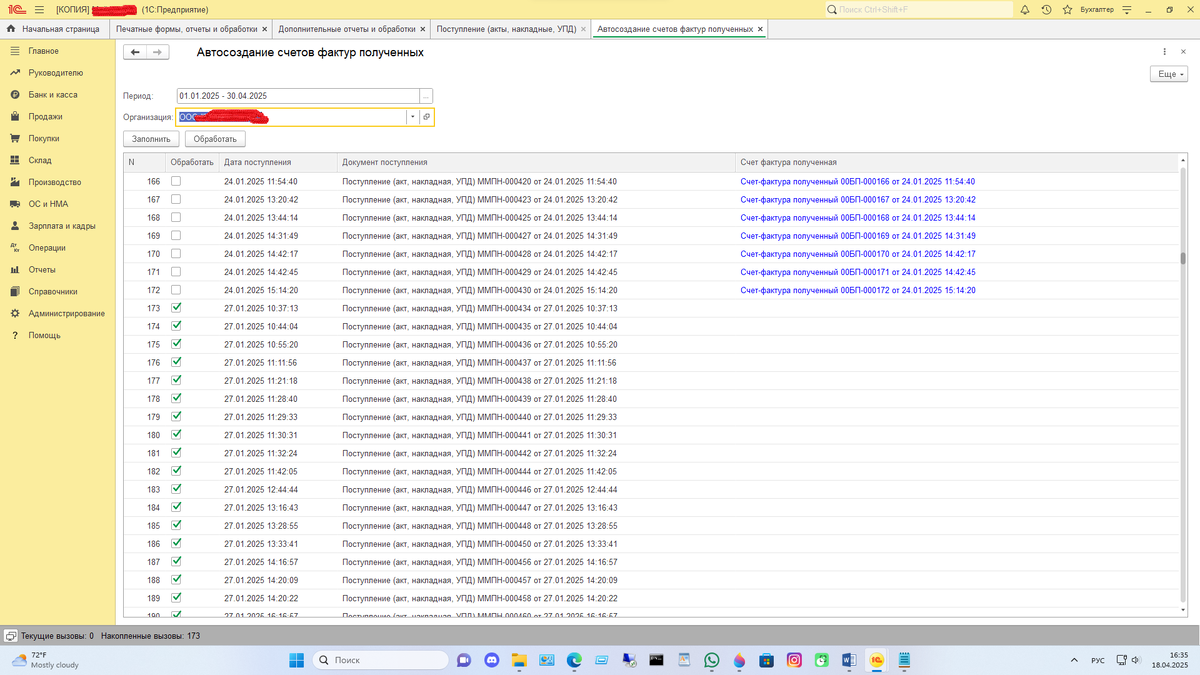Open the Еще dropdown menu

coord(1171,74)
